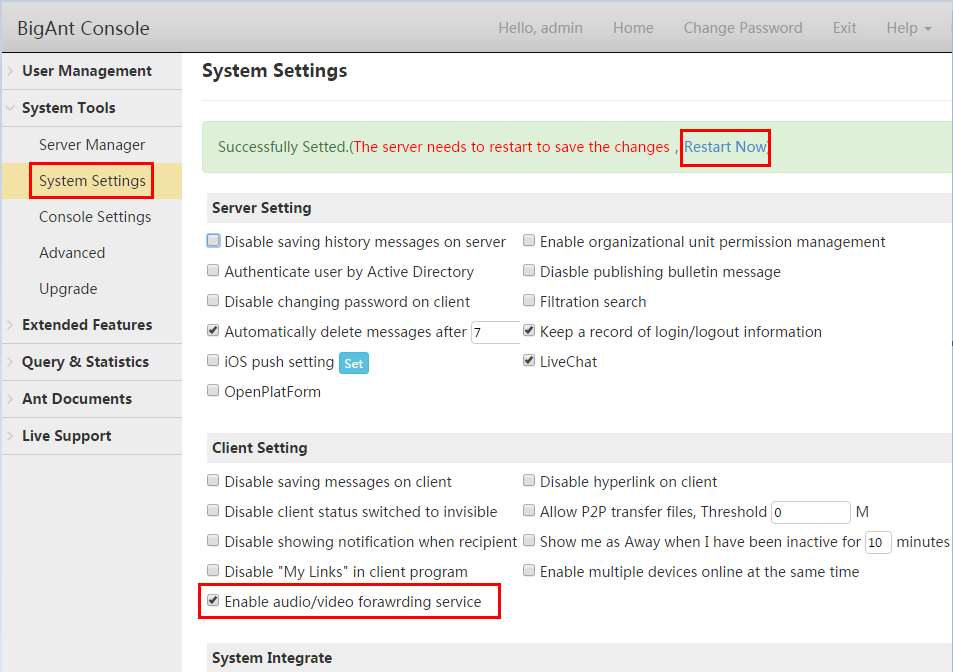
Task: Check the Filtration search option
Action: coord(529,300)
